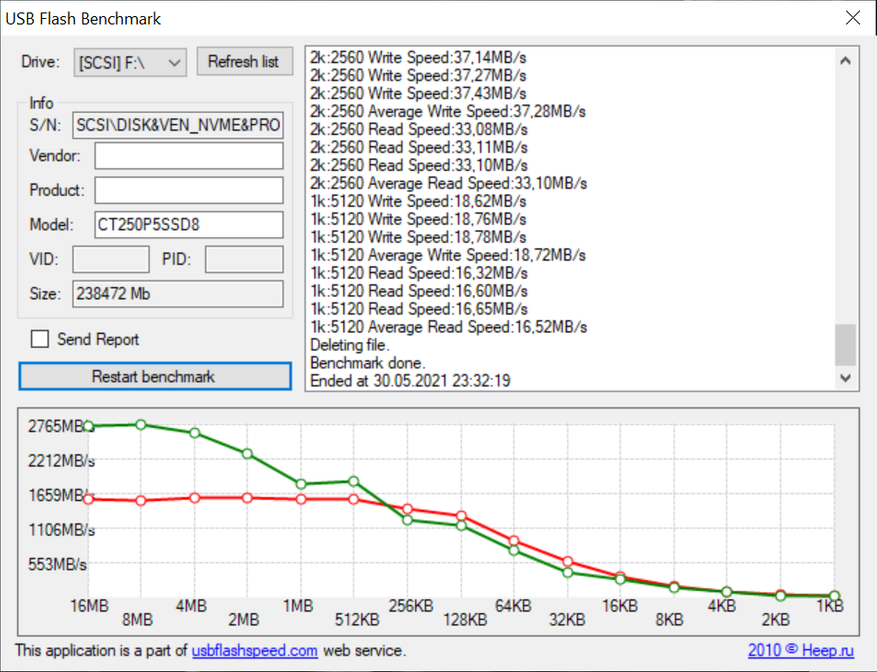Click the Size field showing 238472 Mb
This screenshot has height=672, width=877.
coord(179,294)
